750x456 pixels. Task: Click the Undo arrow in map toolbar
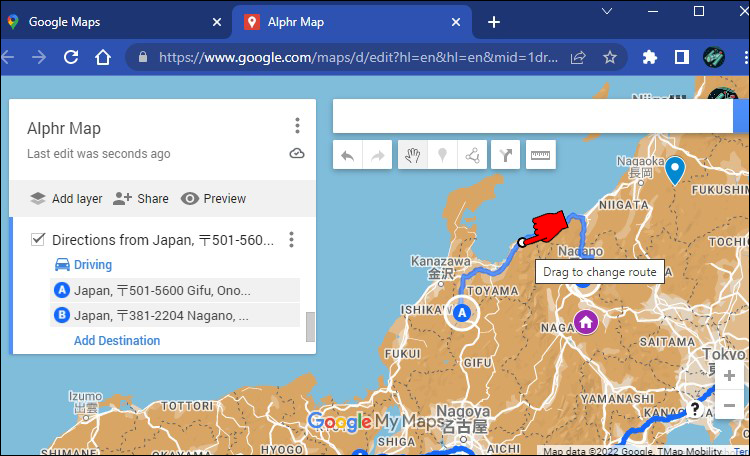click(x=348, y=155)
